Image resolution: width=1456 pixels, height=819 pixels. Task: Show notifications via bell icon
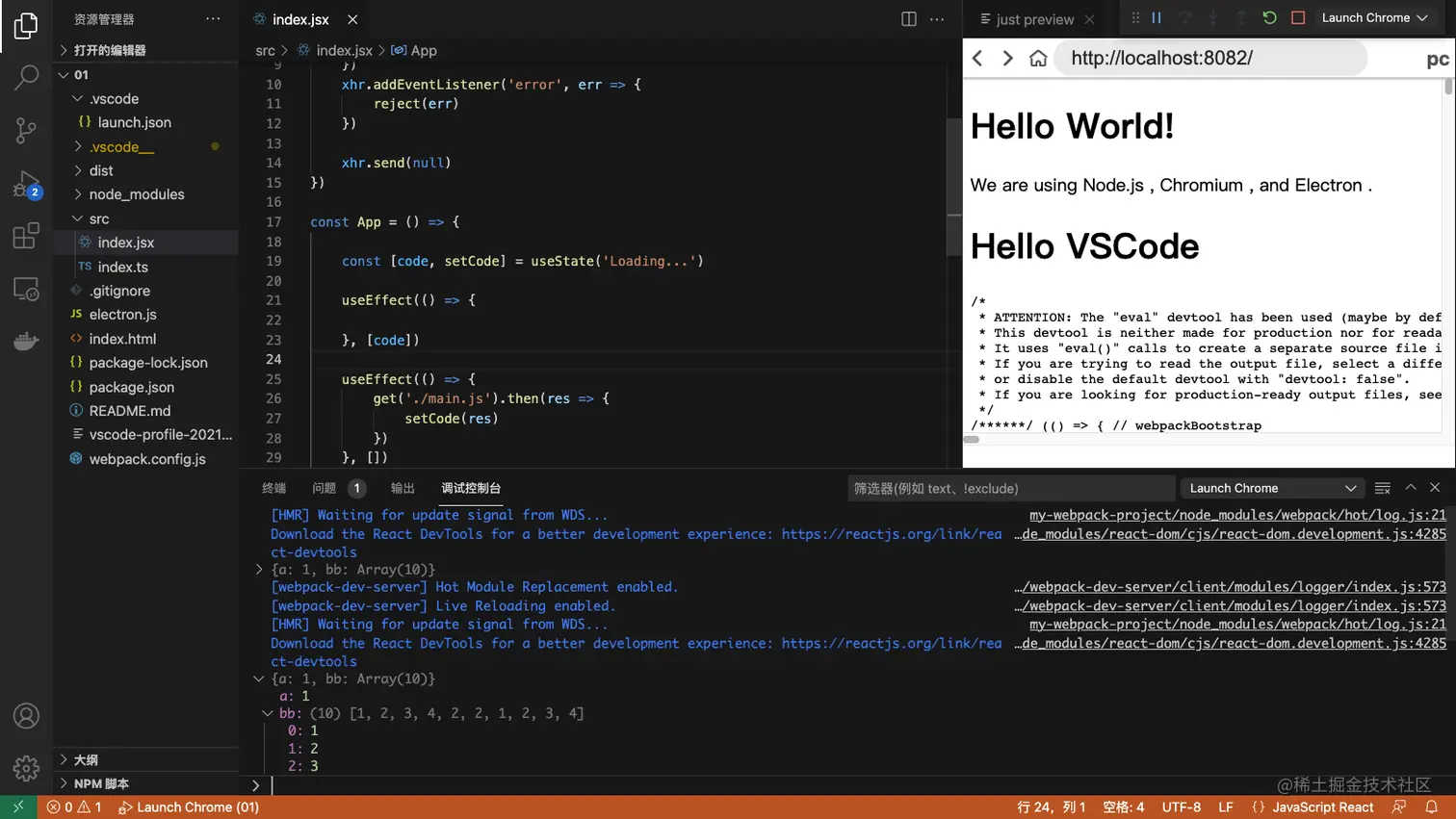[1431, 807]
